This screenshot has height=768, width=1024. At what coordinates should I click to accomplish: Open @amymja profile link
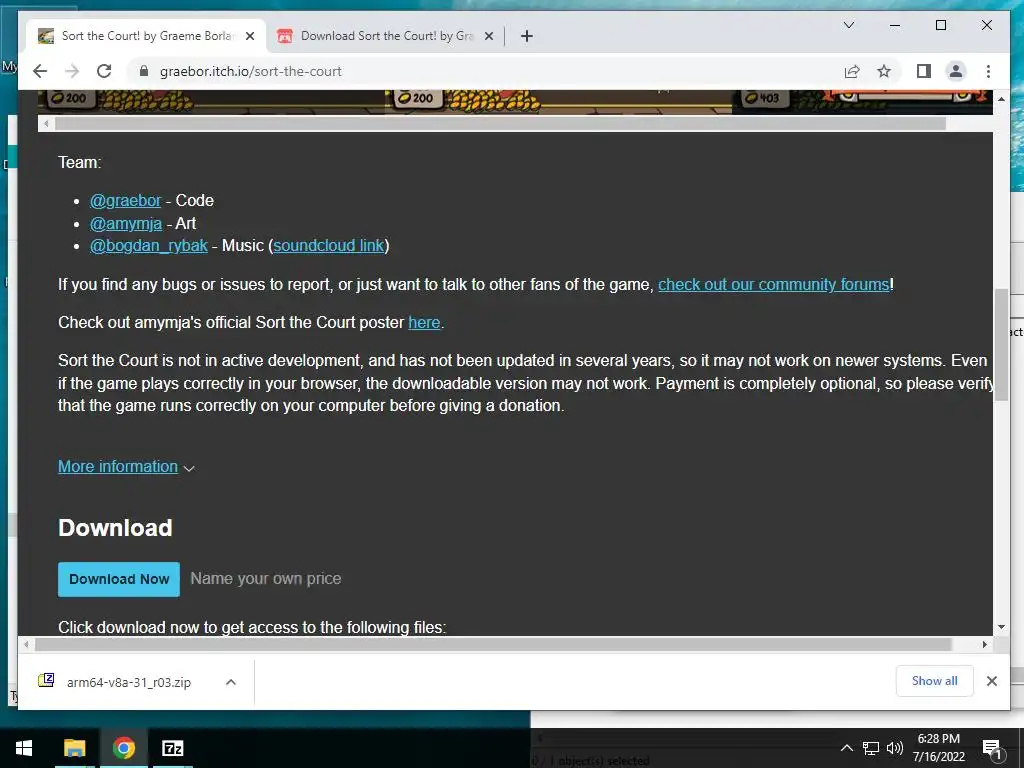point(126,223)
